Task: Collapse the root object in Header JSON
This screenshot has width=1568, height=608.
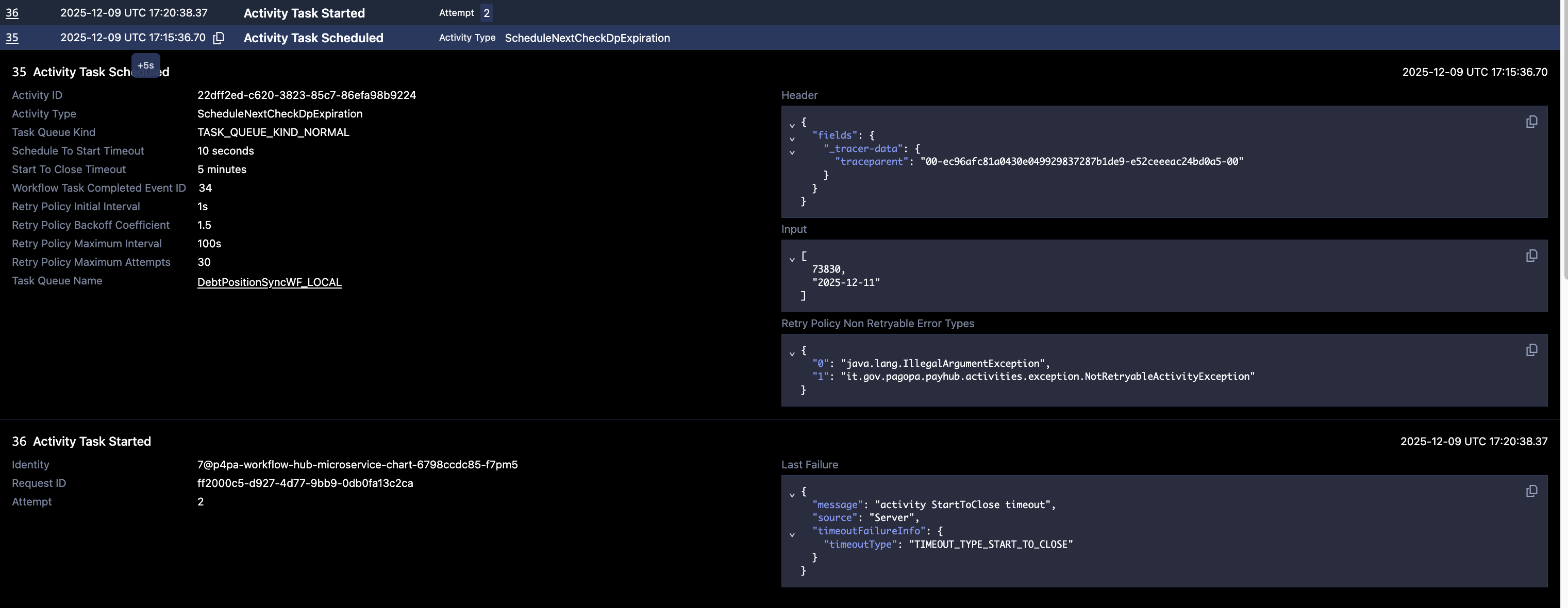Action: [792, 125]
